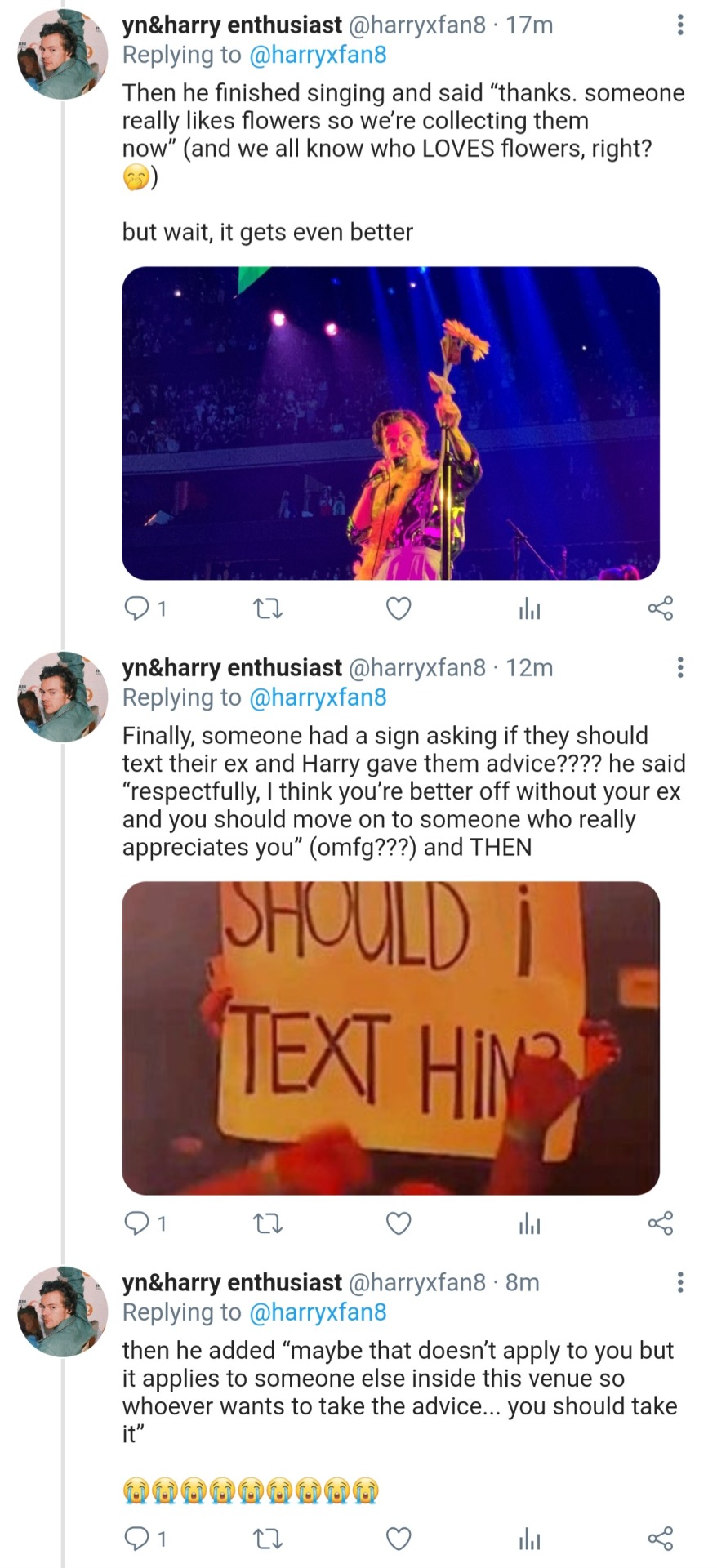
Task: Like the 8m crying emojis tweet
Action: tap(398, 1539)
